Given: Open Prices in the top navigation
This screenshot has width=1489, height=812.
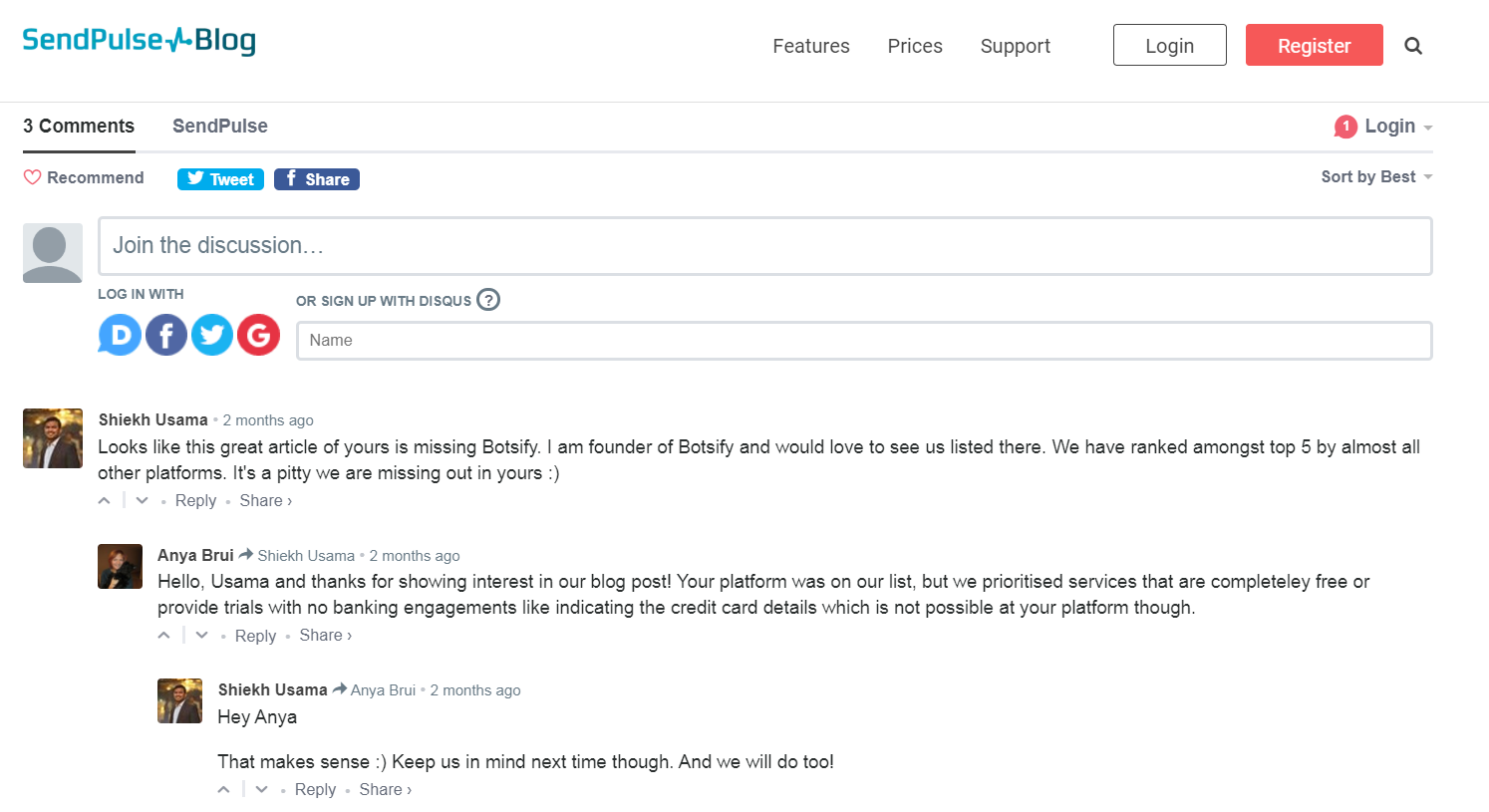Looking at the screenshot, I should (915, 46).
